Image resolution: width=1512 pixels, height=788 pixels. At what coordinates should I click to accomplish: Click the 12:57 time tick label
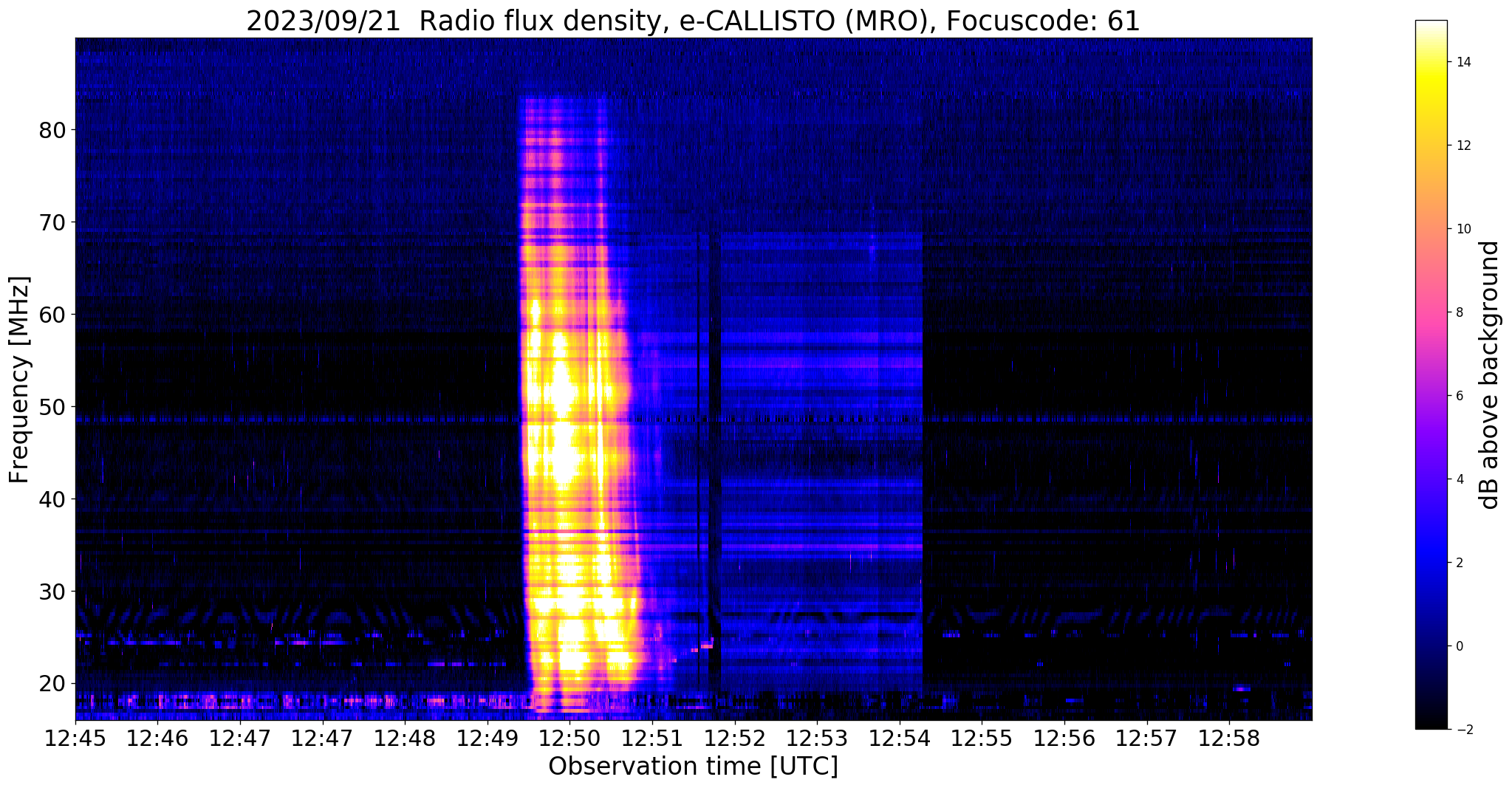coord(1148,739)
